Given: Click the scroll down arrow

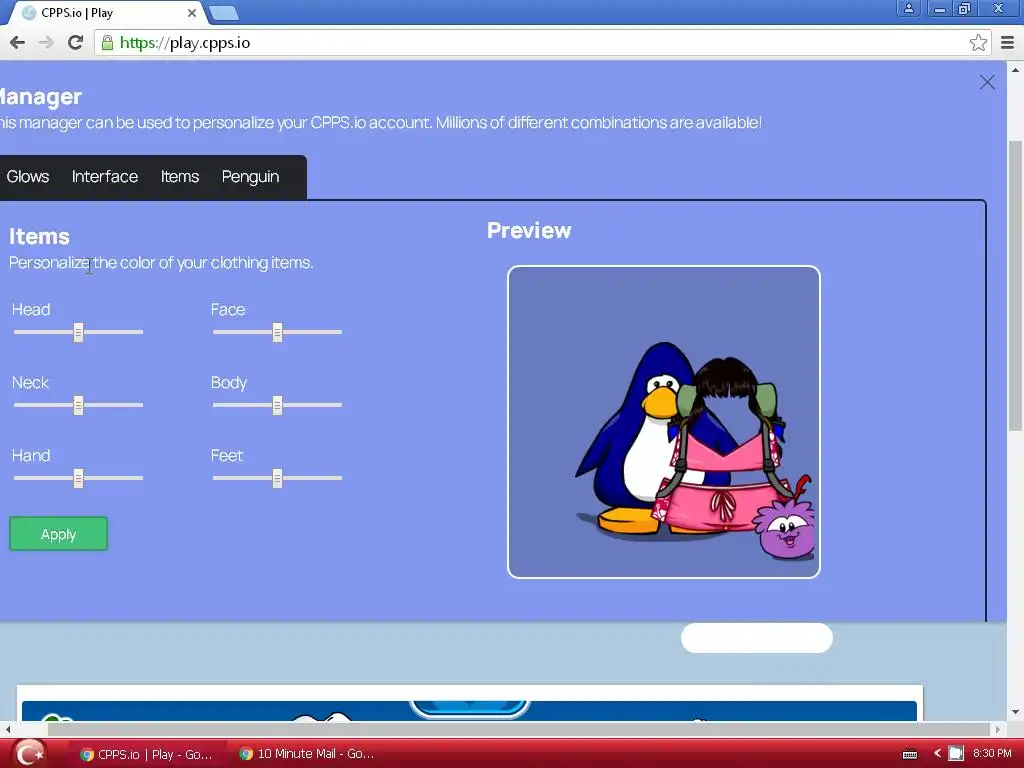Looking at the screenshot, I should coord(1015,712).
